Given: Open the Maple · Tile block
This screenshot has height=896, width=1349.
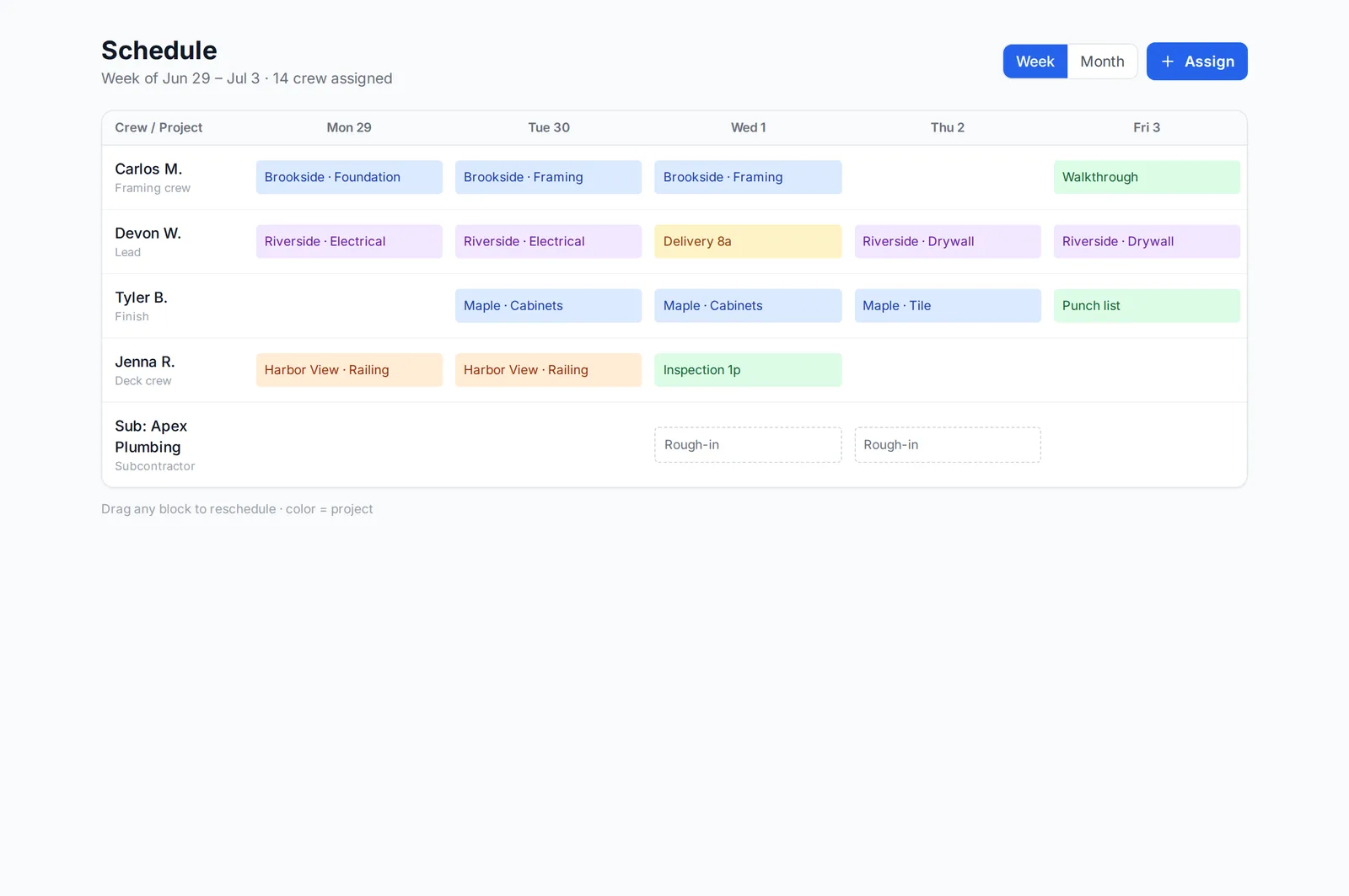Looking at the screenshot, I should click(948, 306).
